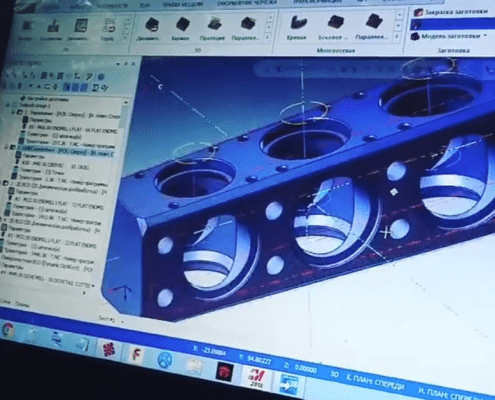The image size is (495, 400).
Task: Switch to Mastercam 2018 on the taskbar
Action: click(x=256, y=377)
